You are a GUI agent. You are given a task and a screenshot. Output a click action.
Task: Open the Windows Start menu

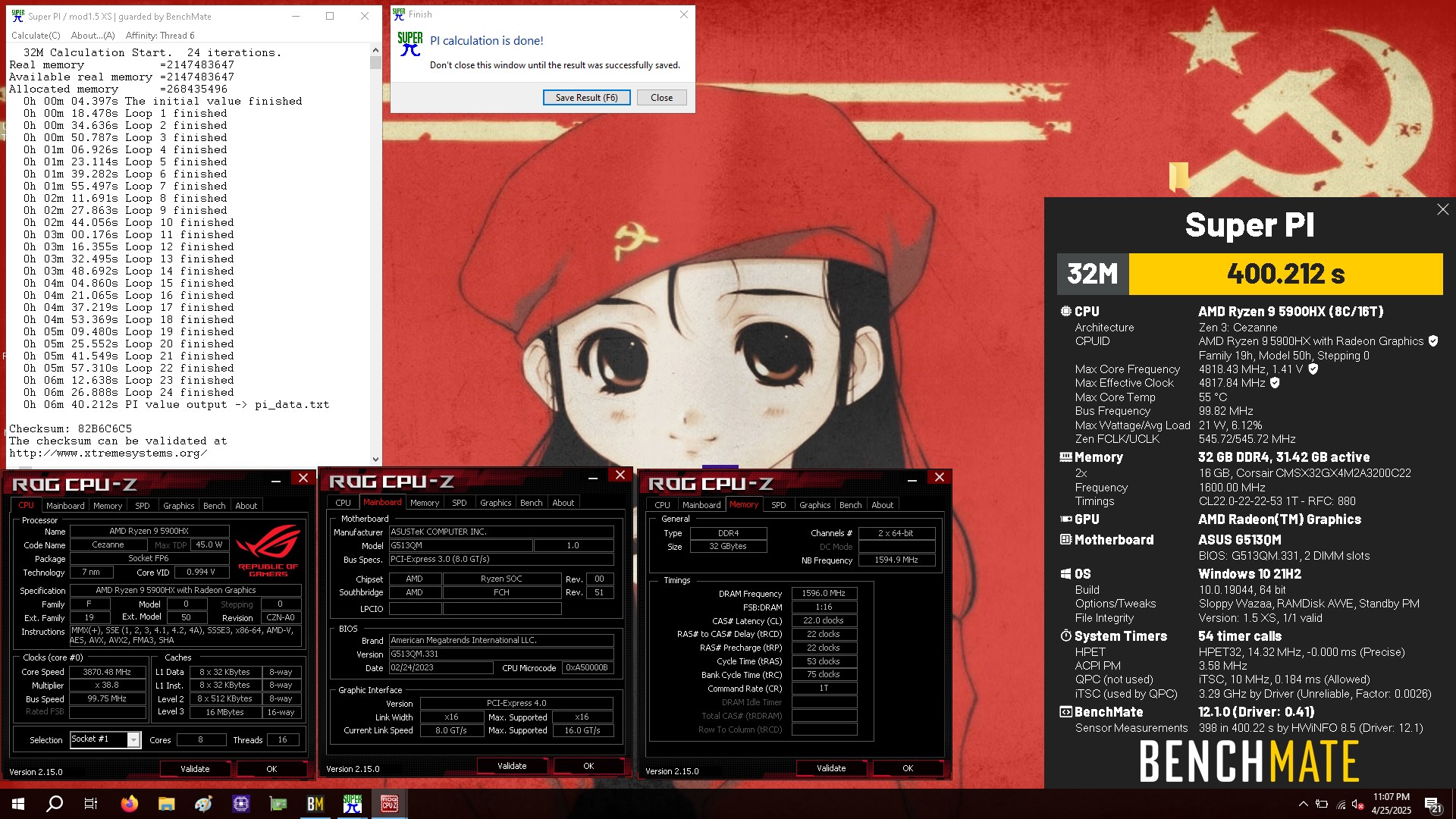point(18,804)
